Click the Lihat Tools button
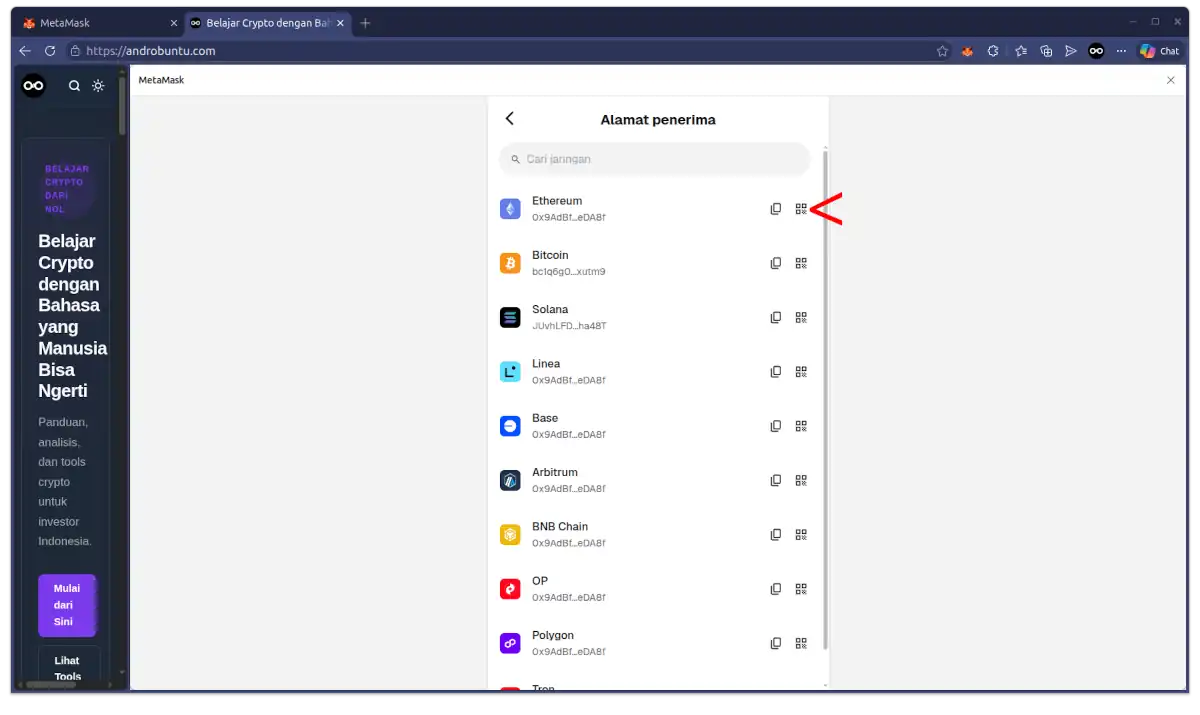The height and width of the screenshot is (715, 1200). coord(67,668)
